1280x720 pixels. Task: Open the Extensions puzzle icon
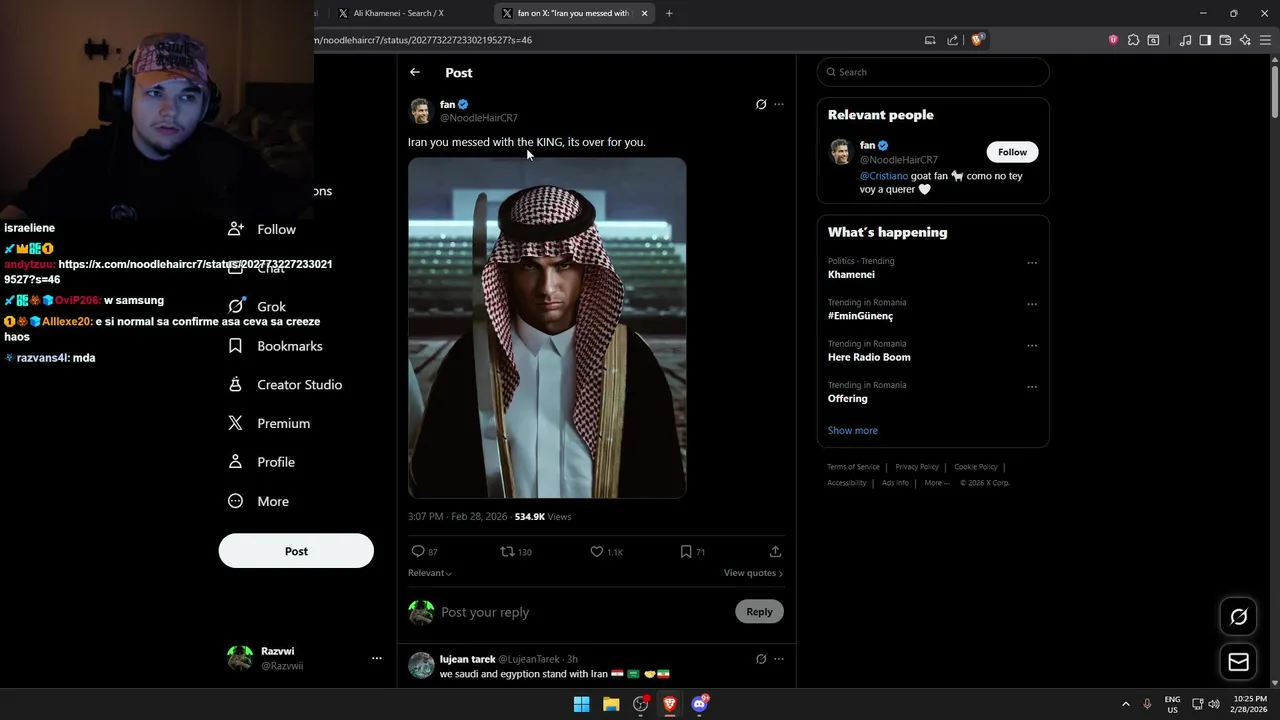pos(1133,40)
